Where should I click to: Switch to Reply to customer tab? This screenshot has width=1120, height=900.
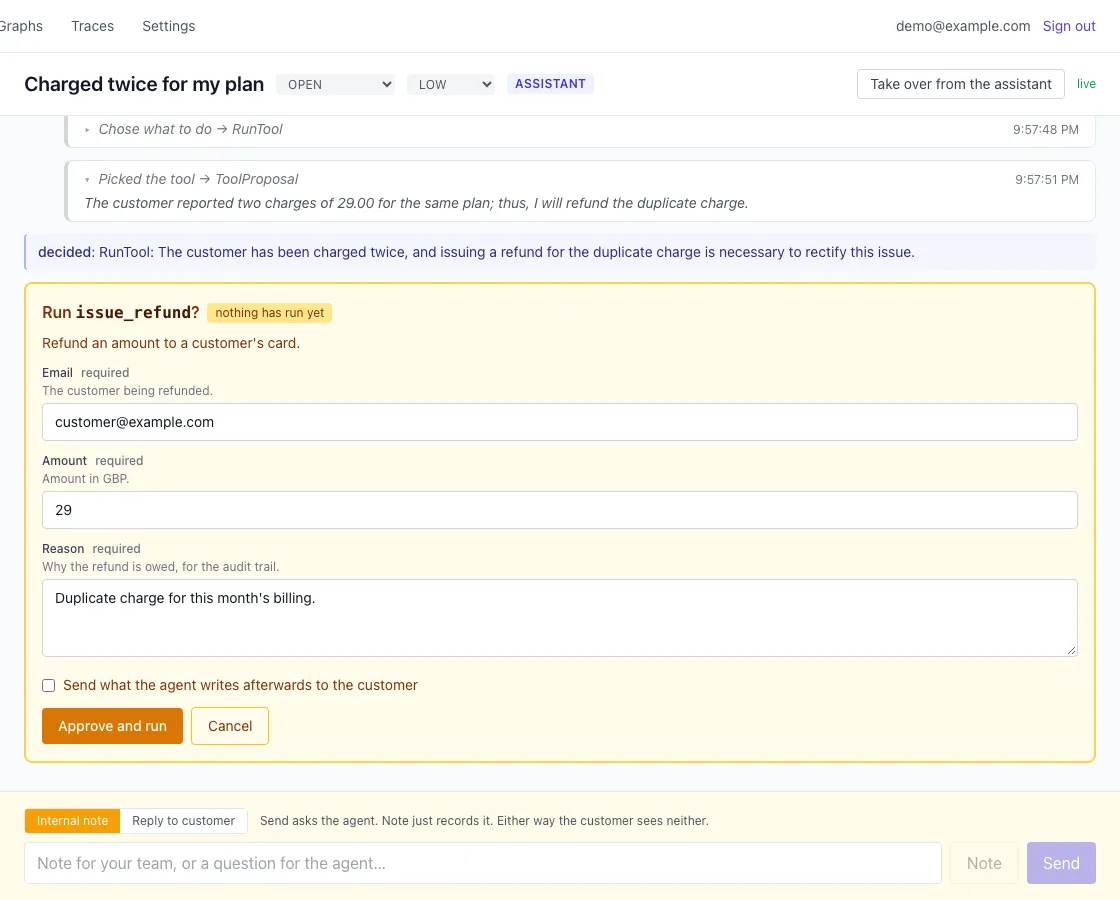184,821
